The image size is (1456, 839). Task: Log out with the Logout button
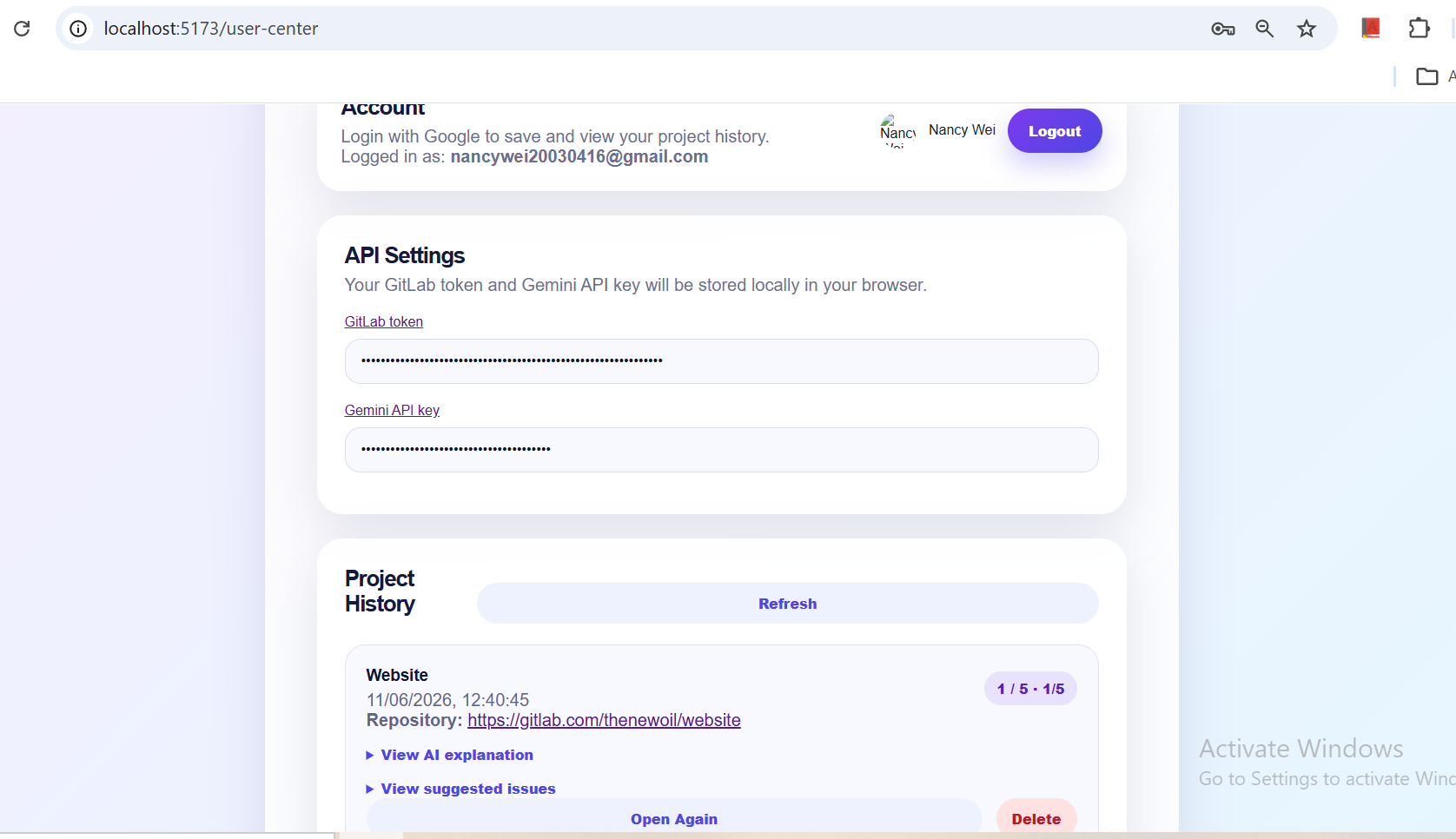[1055, 131]
